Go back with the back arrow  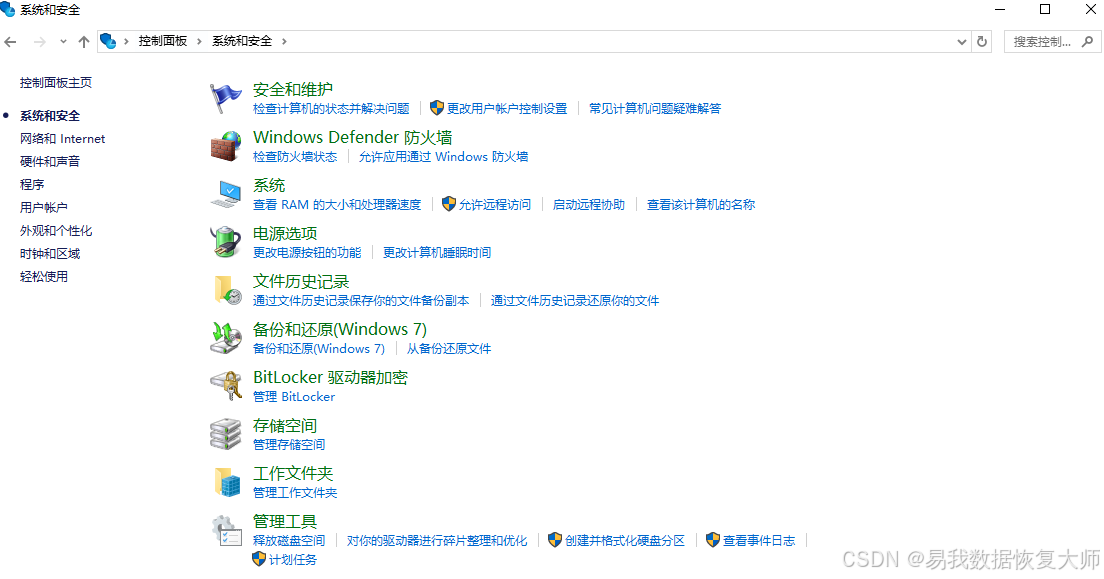click(x=11, y=42)
